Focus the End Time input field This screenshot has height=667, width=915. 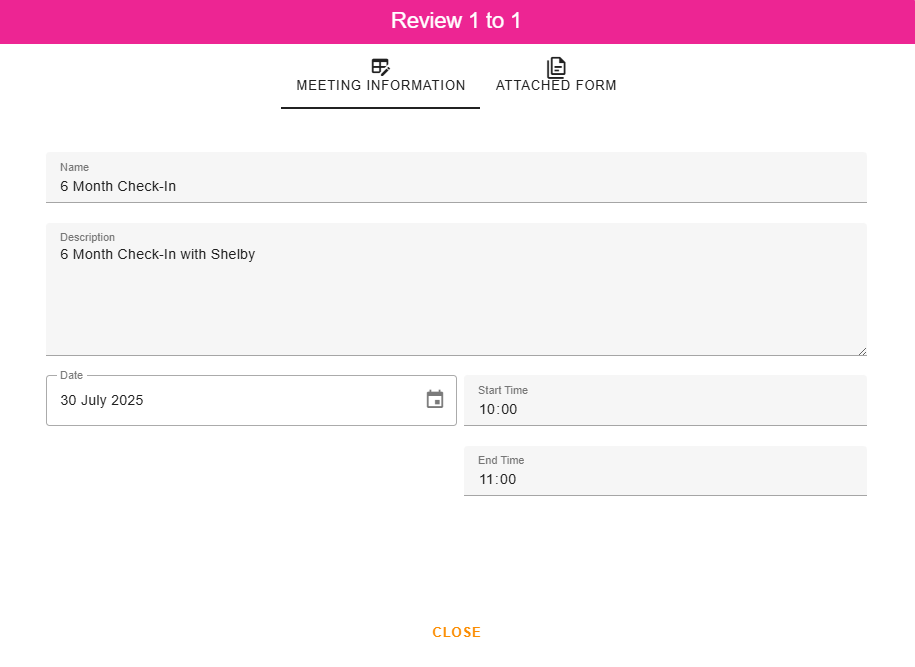(x=665, y=479)
